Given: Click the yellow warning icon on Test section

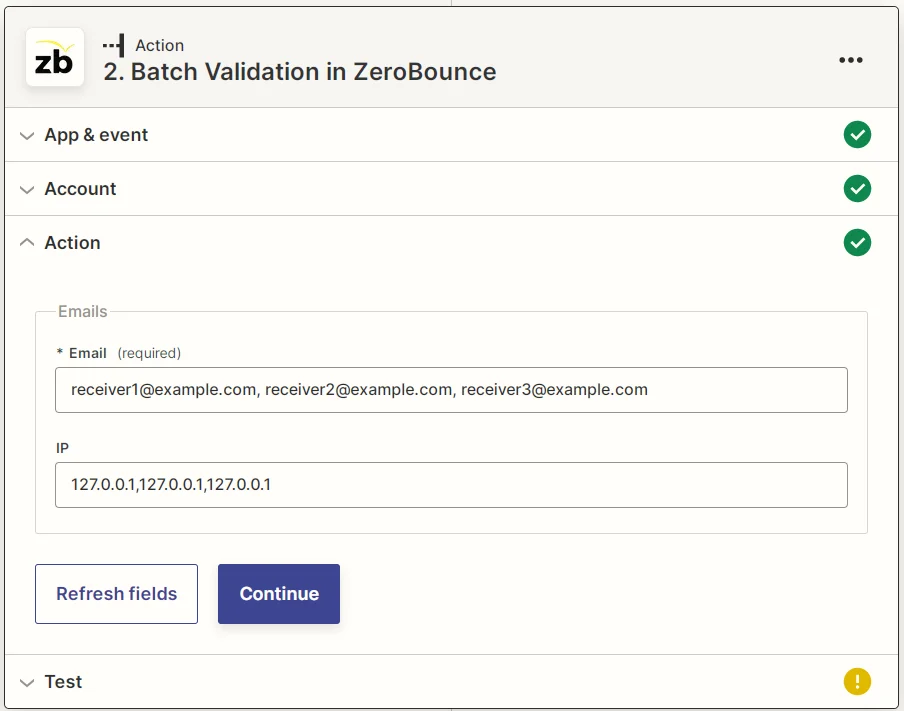Looking at the screenshot, I should [x=857, y=681].
